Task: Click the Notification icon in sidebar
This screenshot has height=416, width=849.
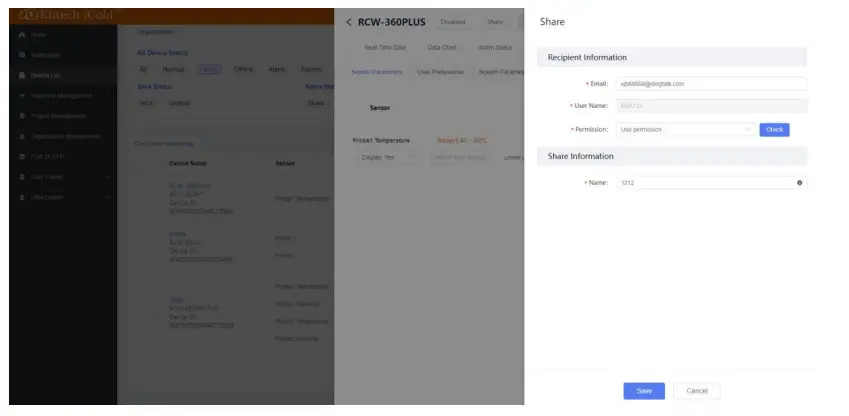Action: (22, 55)
